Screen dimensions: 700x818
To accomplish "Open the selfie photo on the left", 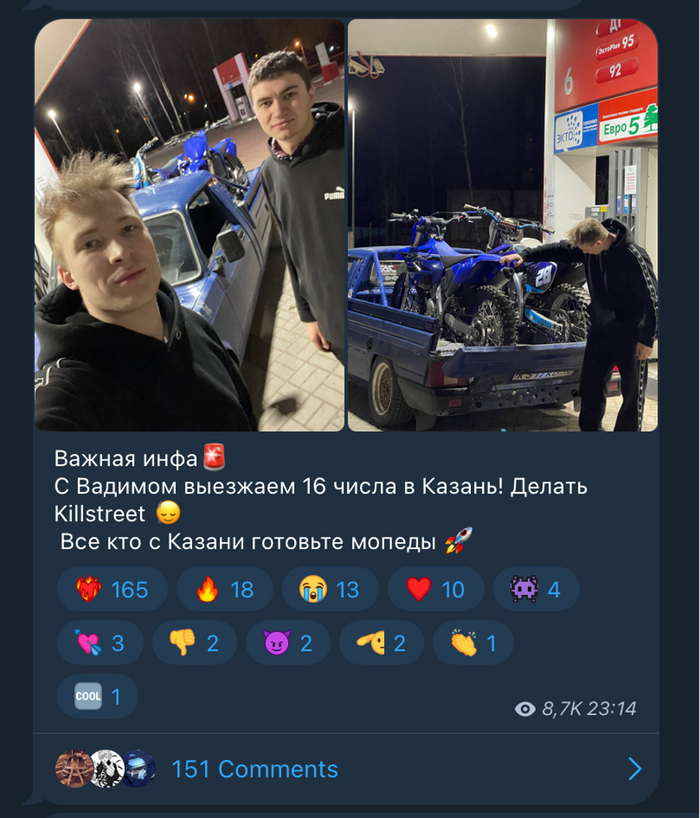I will pyautogui.click(x=189, y=225).
